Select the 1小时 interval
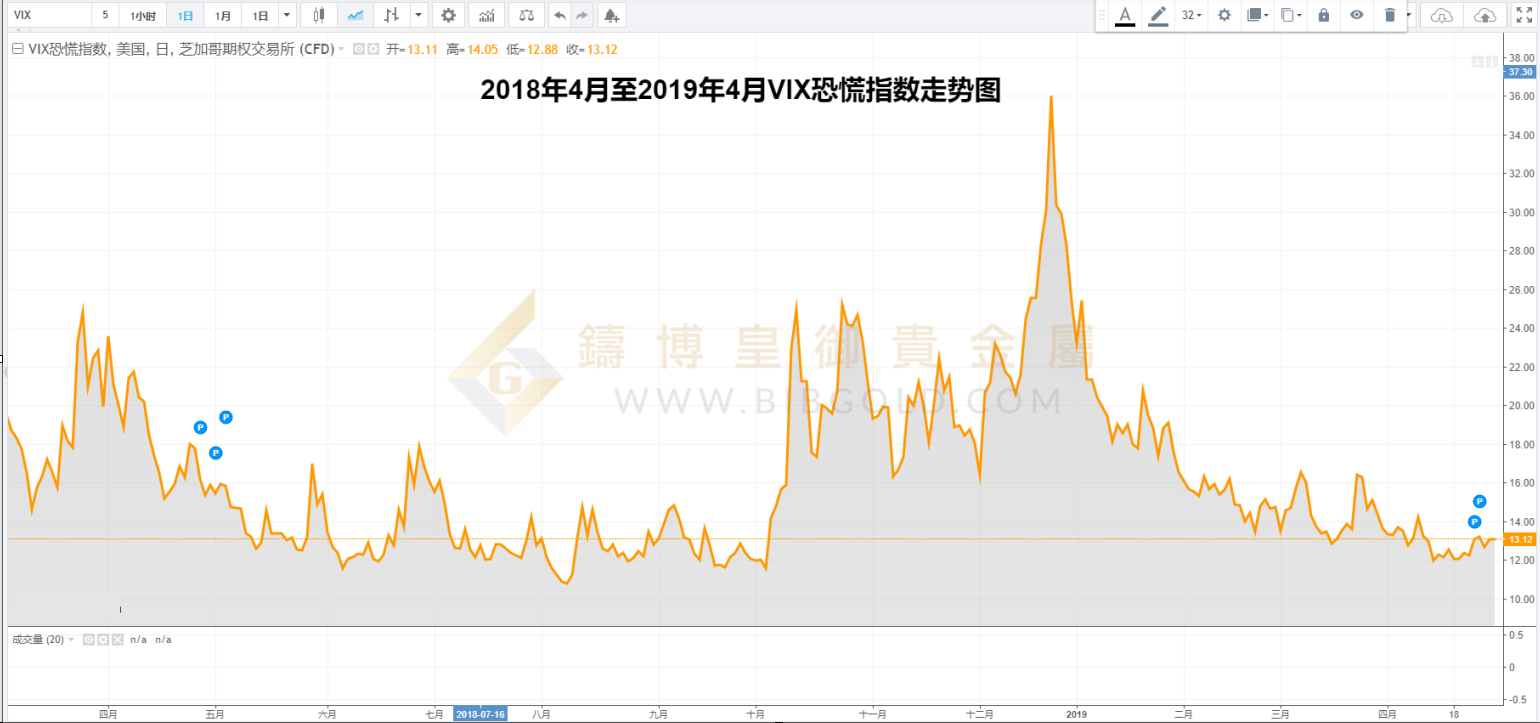1540x723 pixels. [x=143, y=16]
